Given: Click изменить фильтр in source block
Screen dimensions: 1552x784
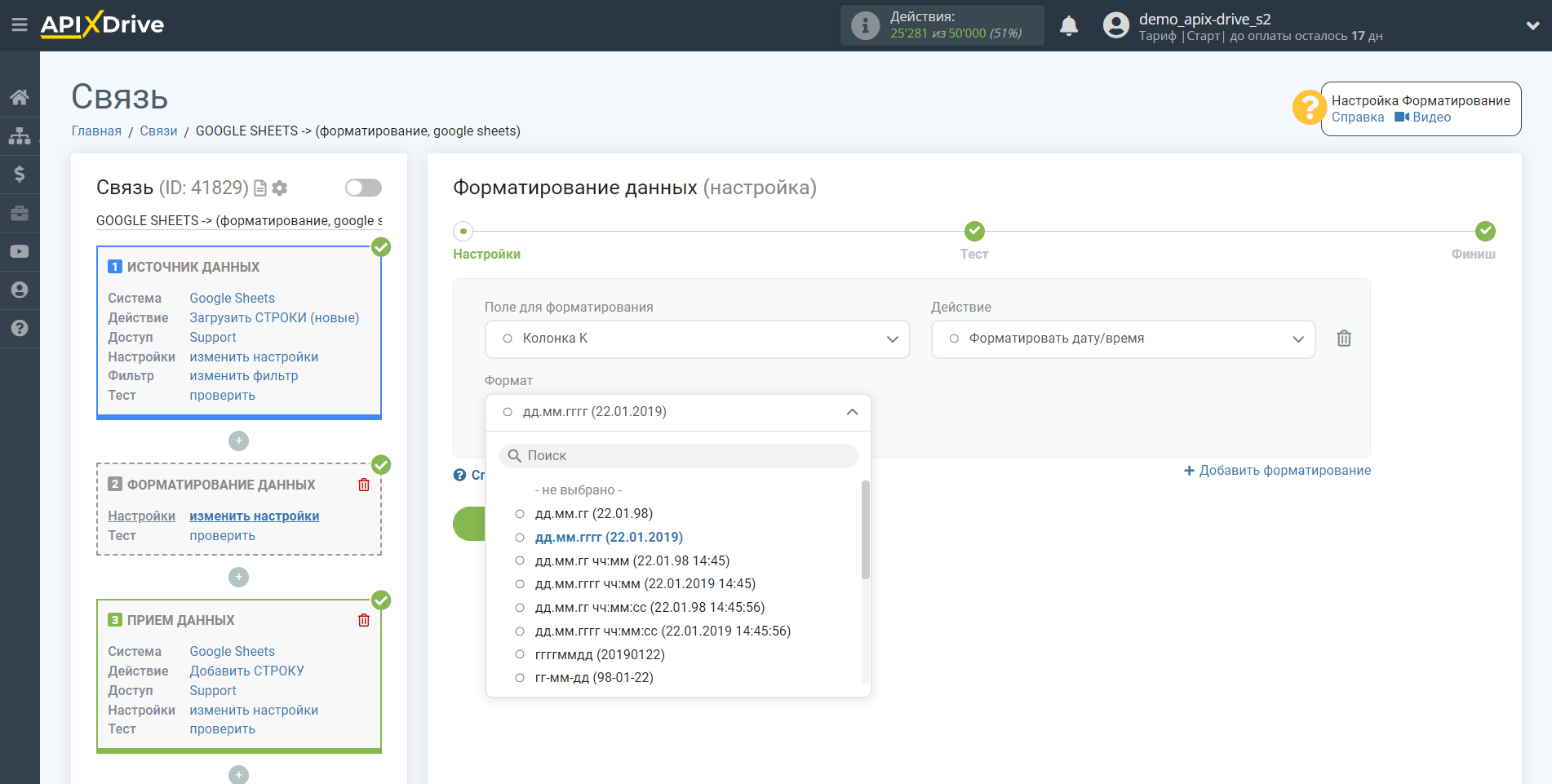Looking at the screenshot, I should pos(244,376).
